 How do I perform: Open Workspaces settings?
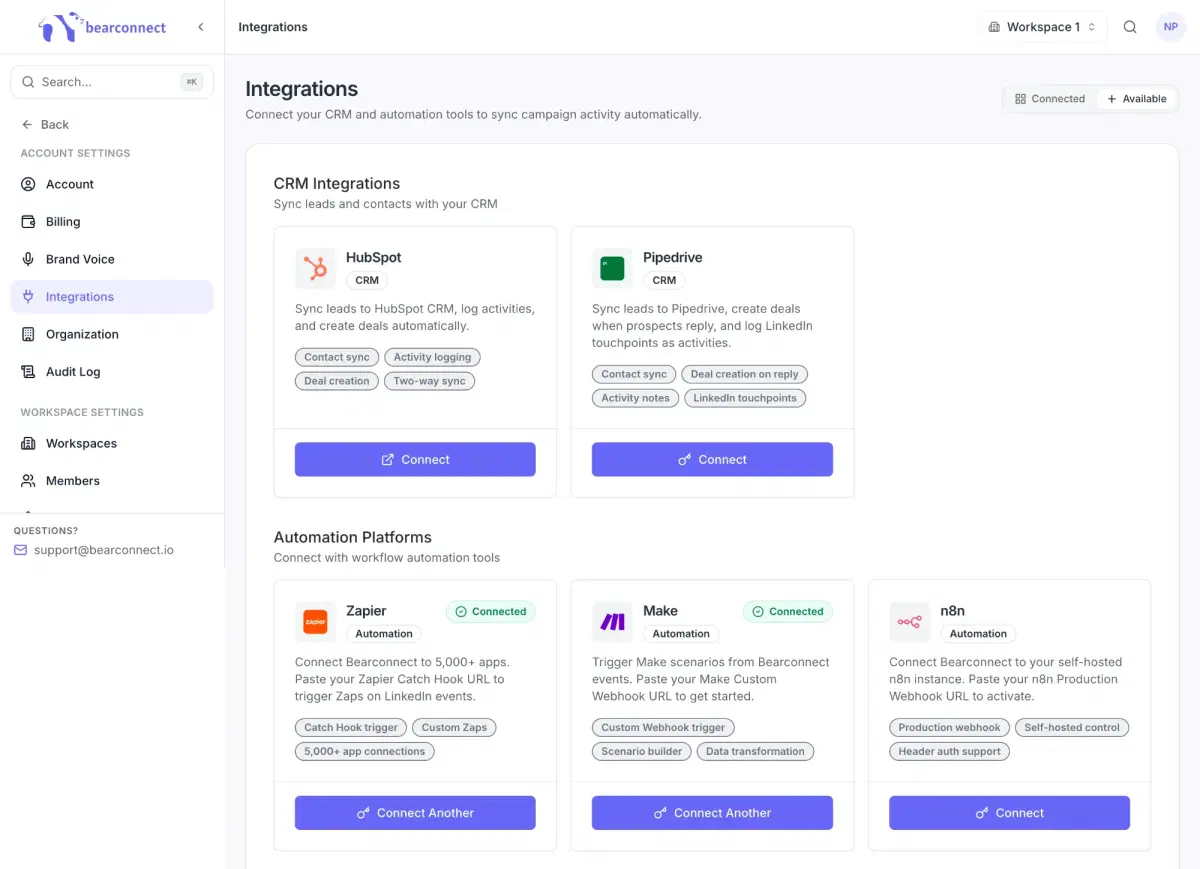(112, 443)
